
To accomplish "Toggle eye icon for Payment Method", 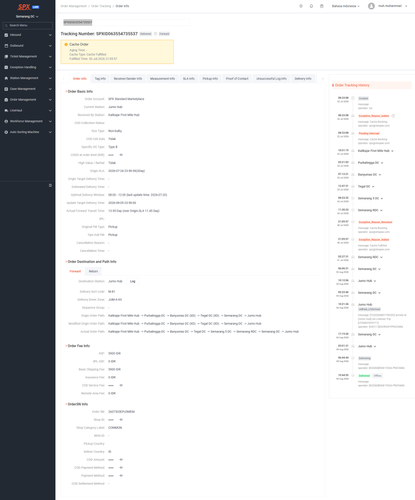I will tap(121, 476).
